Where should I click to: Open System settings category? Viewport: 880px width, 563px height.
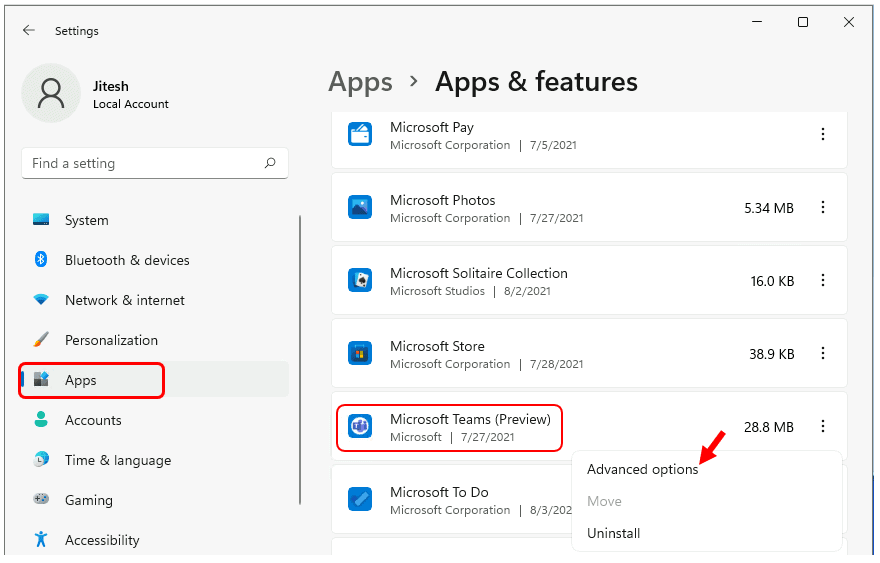86,220
